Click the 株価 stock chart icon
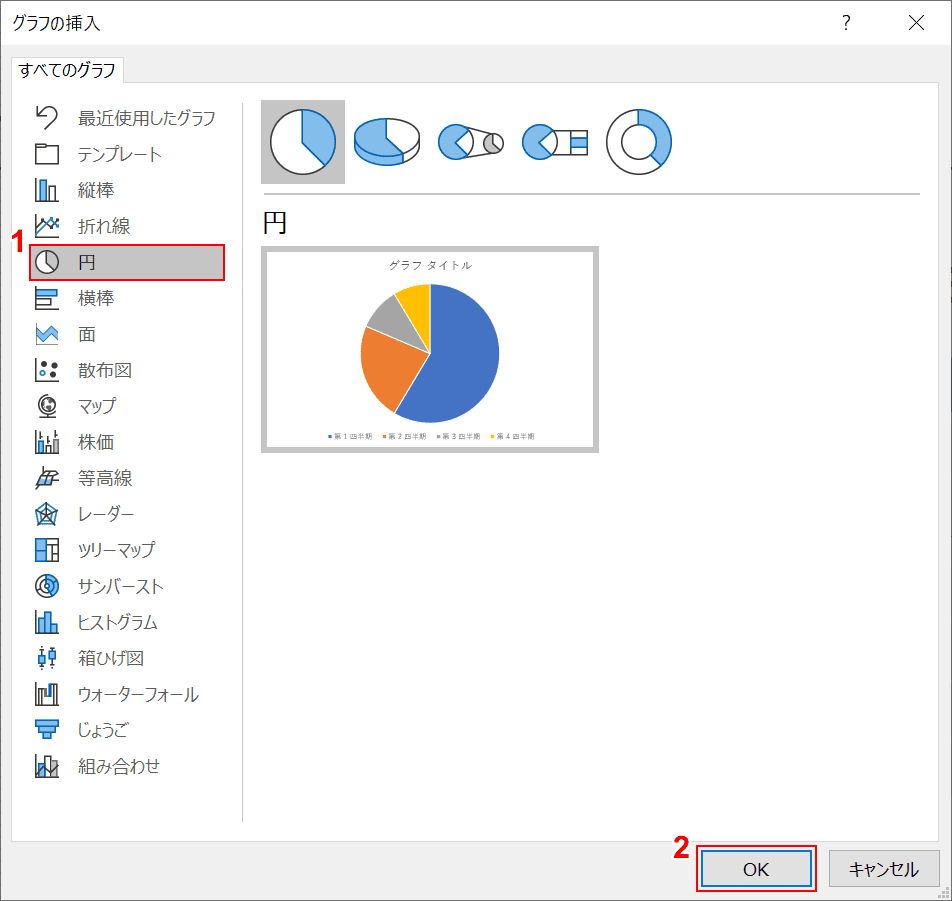 47,442
